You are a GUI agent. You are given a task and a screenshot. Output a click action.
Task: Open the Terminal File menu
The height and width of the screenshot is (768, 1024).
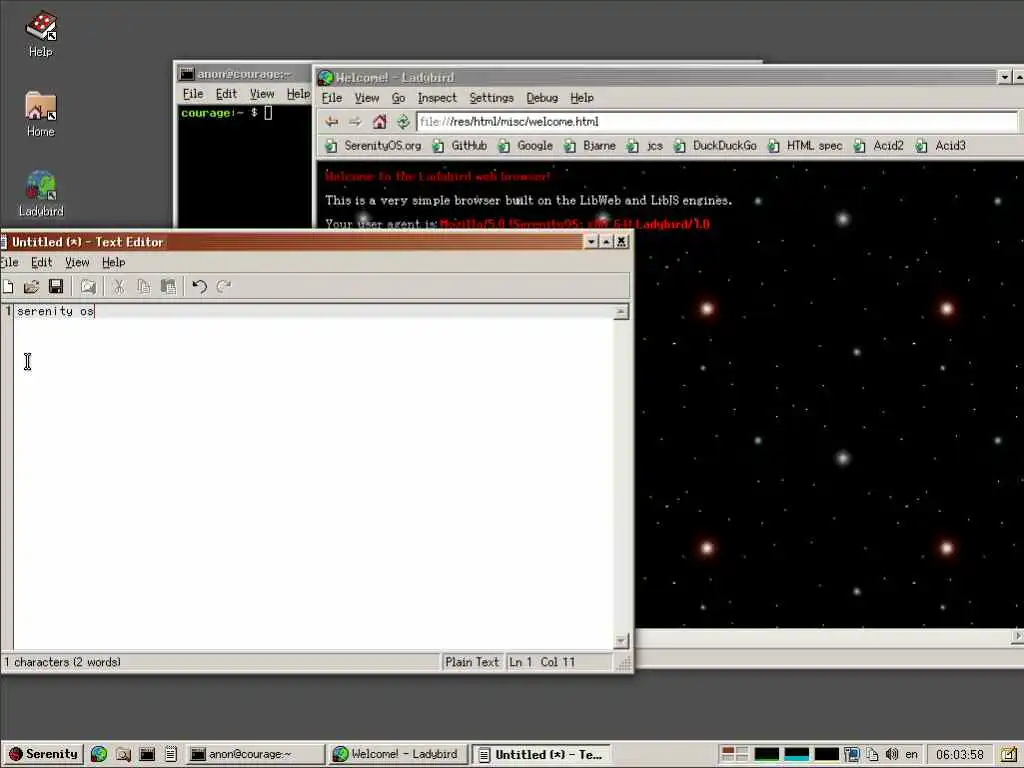point(193,94)
